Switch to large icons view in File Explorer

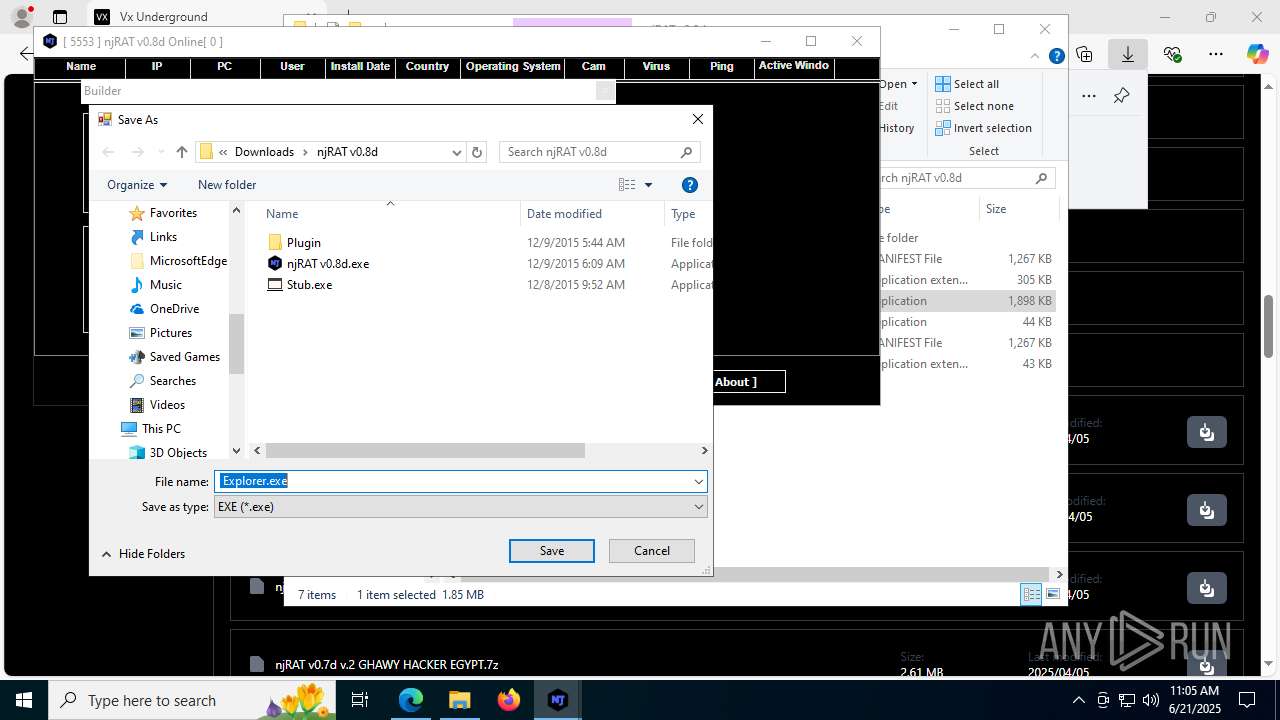pyautogui.click(x=1053, y=594)
